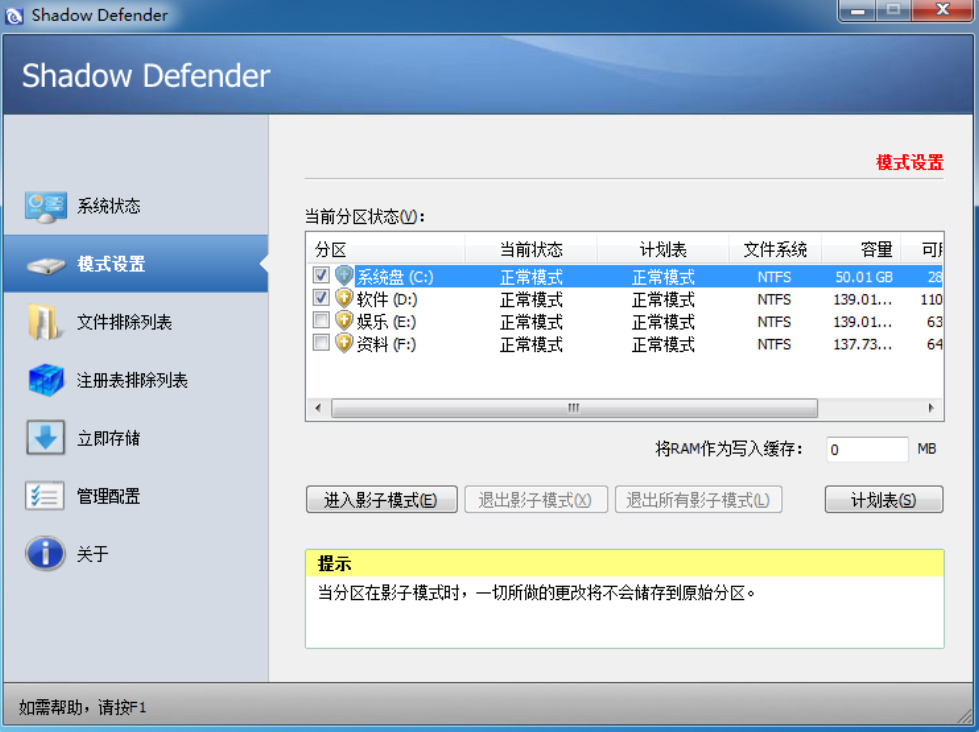Click the 注册表排除列表 cube icon
Image resolution: width=979 pixels, height=732 pixels.
click(46, 380)
